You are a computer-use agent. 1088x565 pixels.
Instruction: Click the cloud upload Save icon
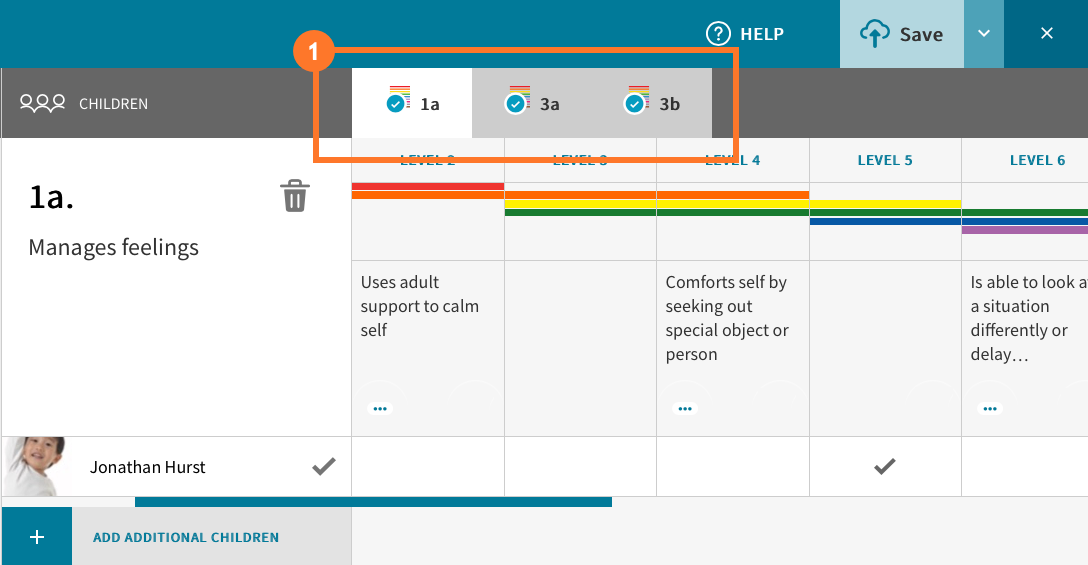tap(874, 35)
